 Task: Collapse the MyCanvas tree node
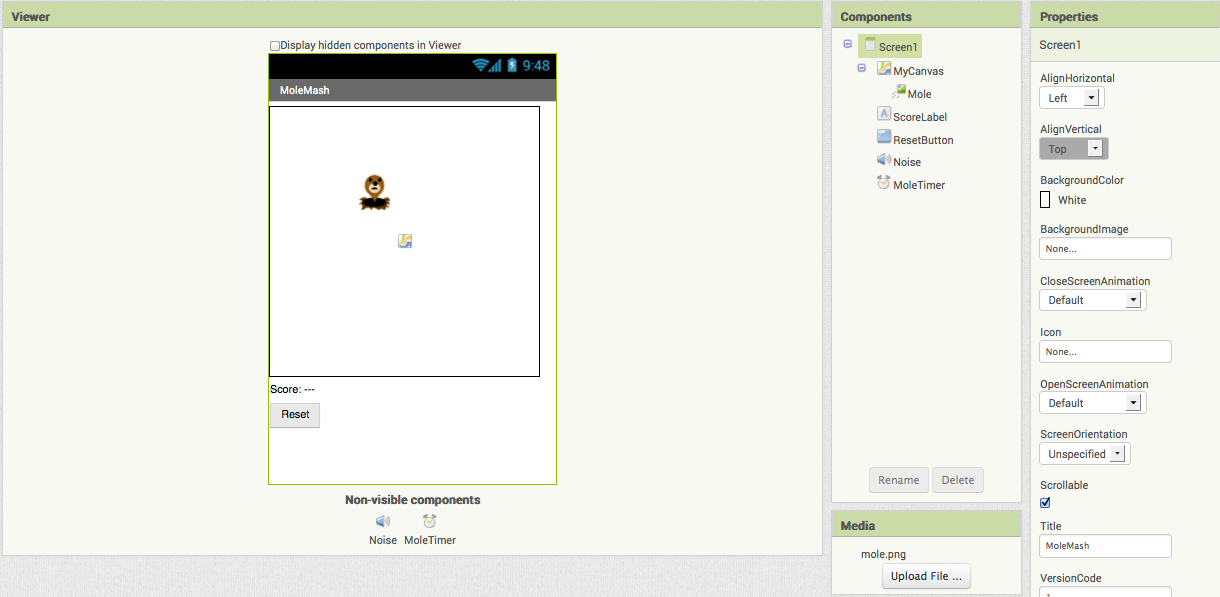[x=862, y=68]
